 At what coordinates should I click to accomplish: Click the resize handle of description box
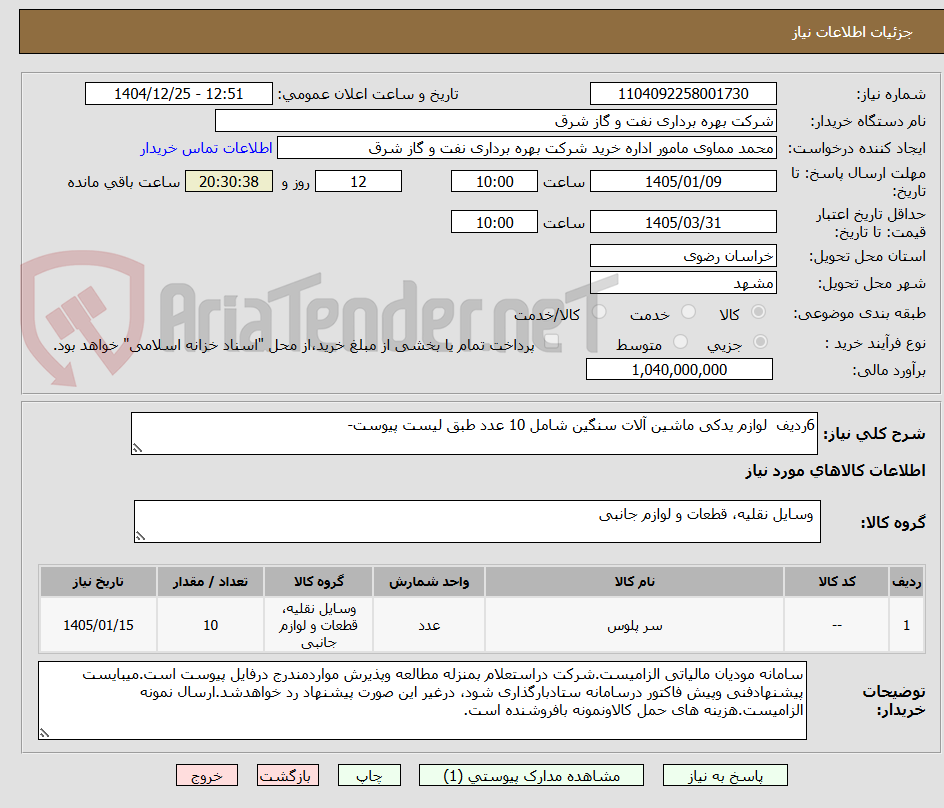(x=137, y=448)
